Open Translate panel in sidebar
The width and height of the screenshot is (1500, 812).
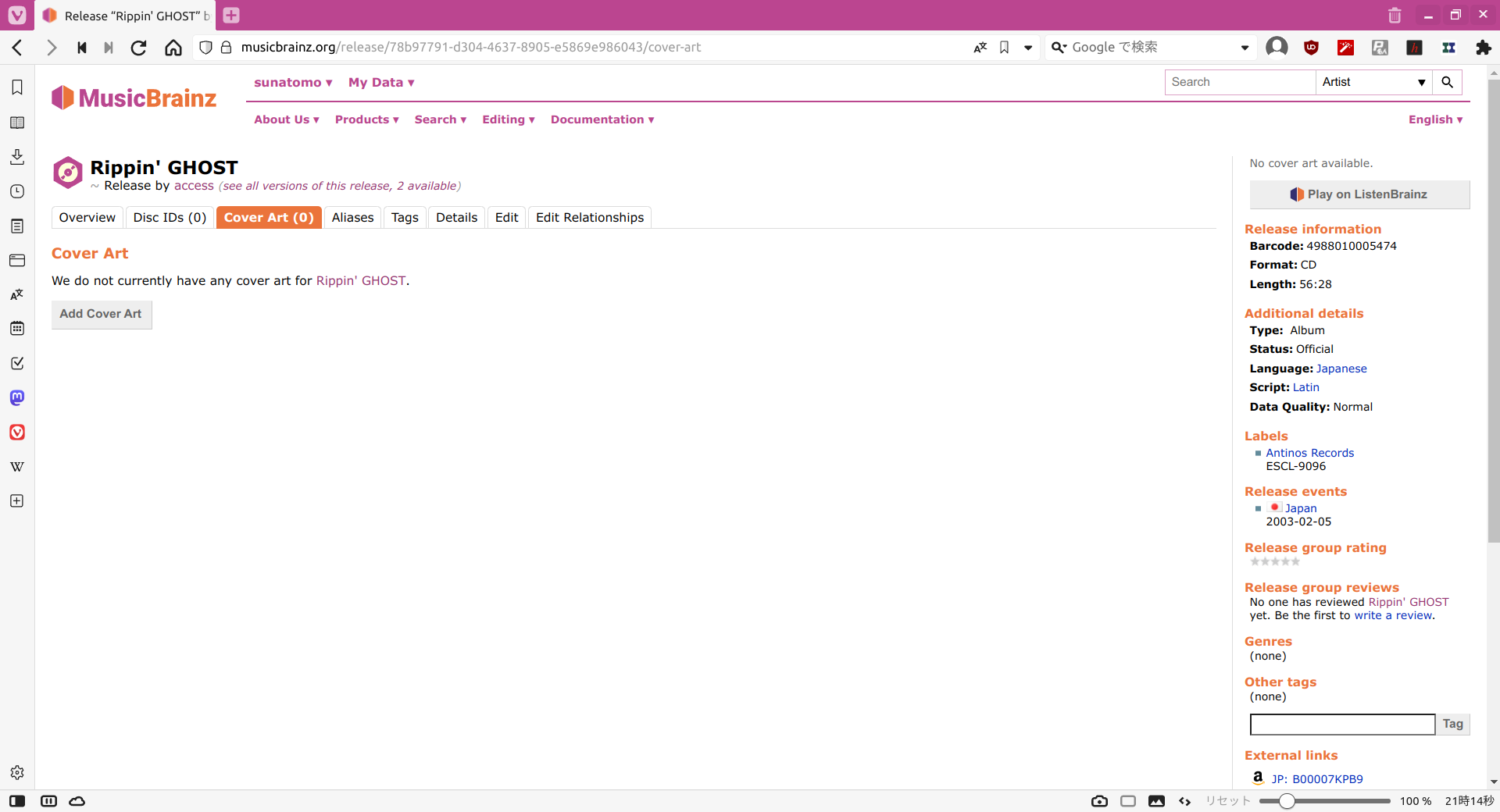click(x=17, y=294)
